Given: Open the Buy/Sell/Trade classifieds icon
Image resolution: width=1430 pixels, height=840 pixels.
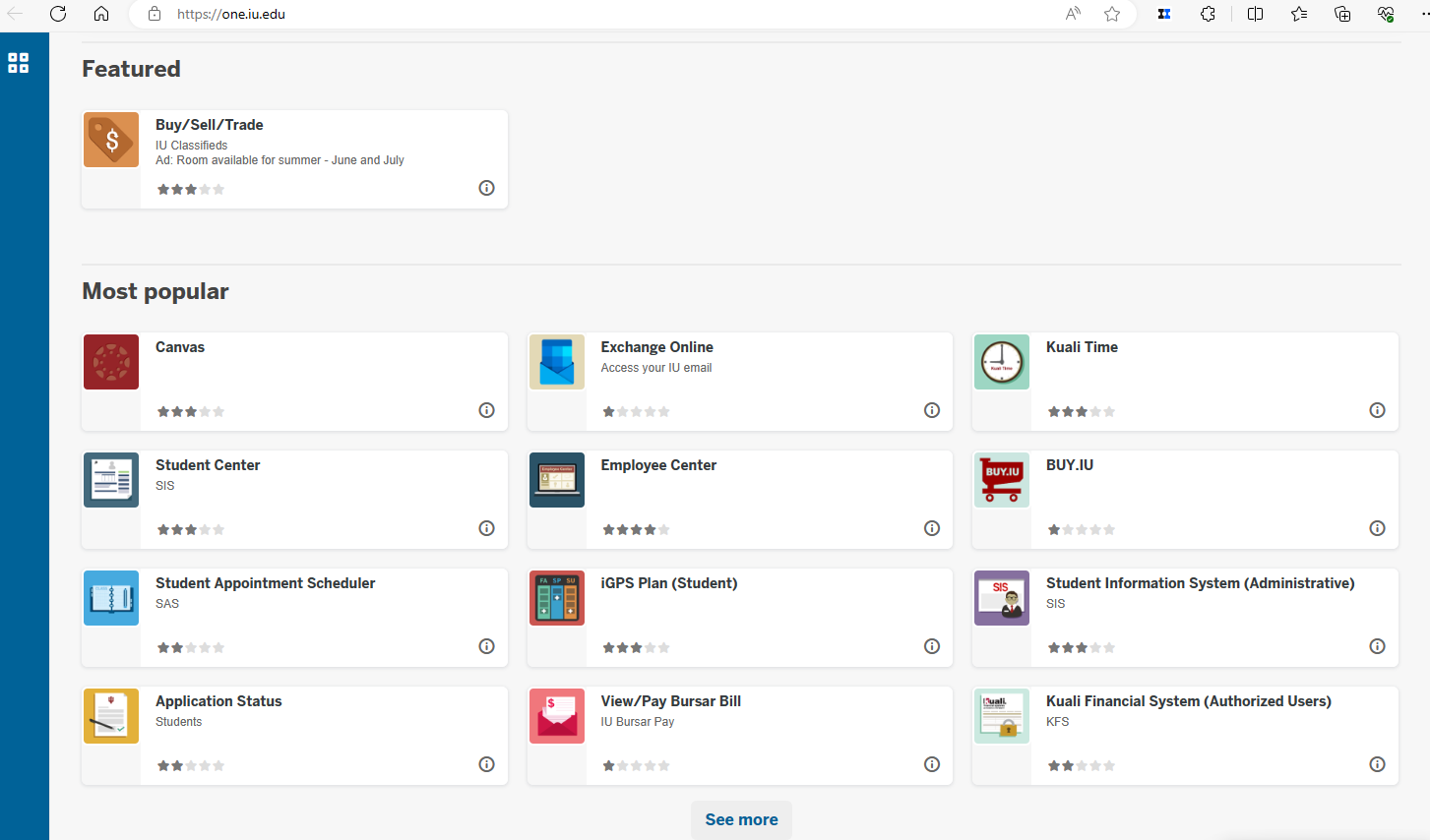Looking at the screenshot, I should click(111, 140).
